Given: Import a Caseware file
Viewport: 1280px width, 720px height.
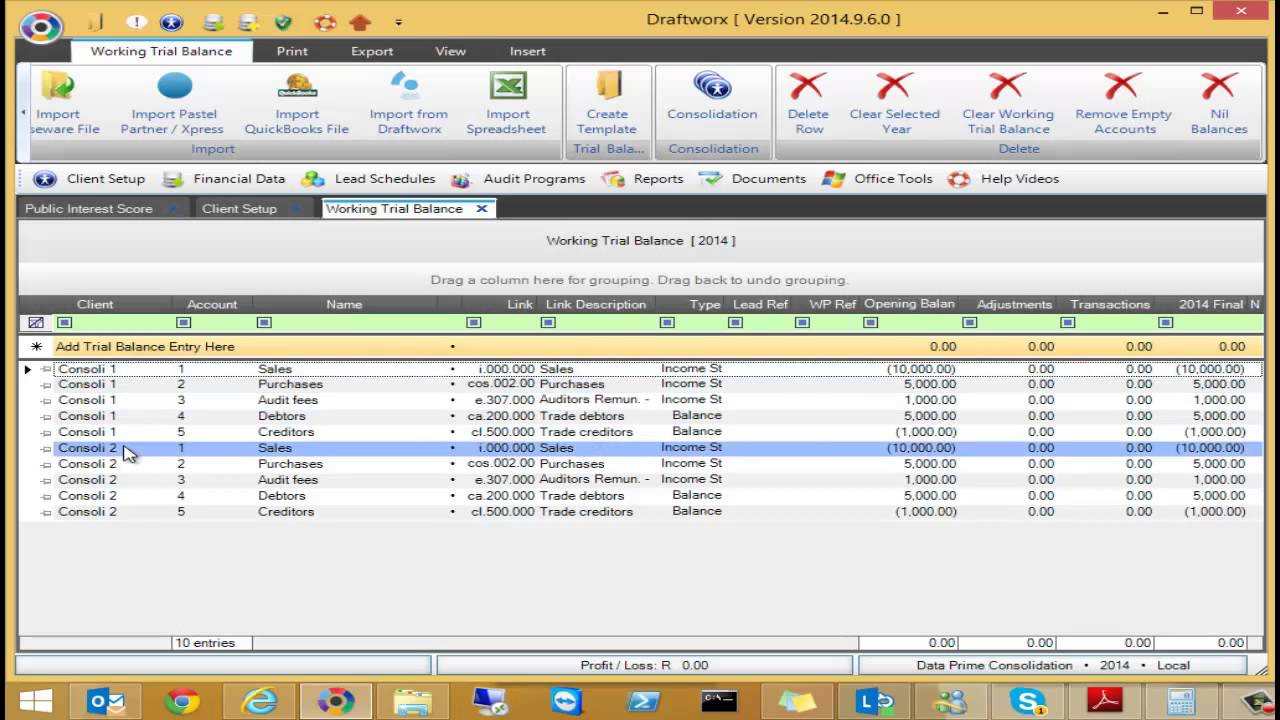Looking at the screenshot, I should pyautogui.click(x=62, y=103).
